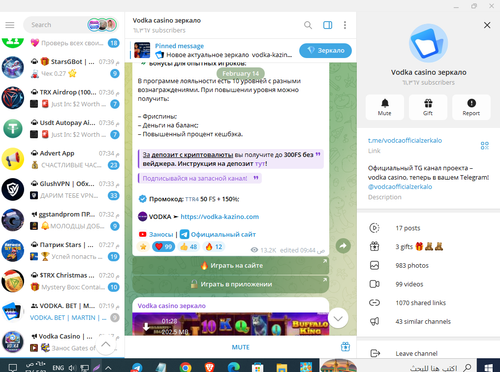
Task: Toggle the right info side panel
Action: 327,25
